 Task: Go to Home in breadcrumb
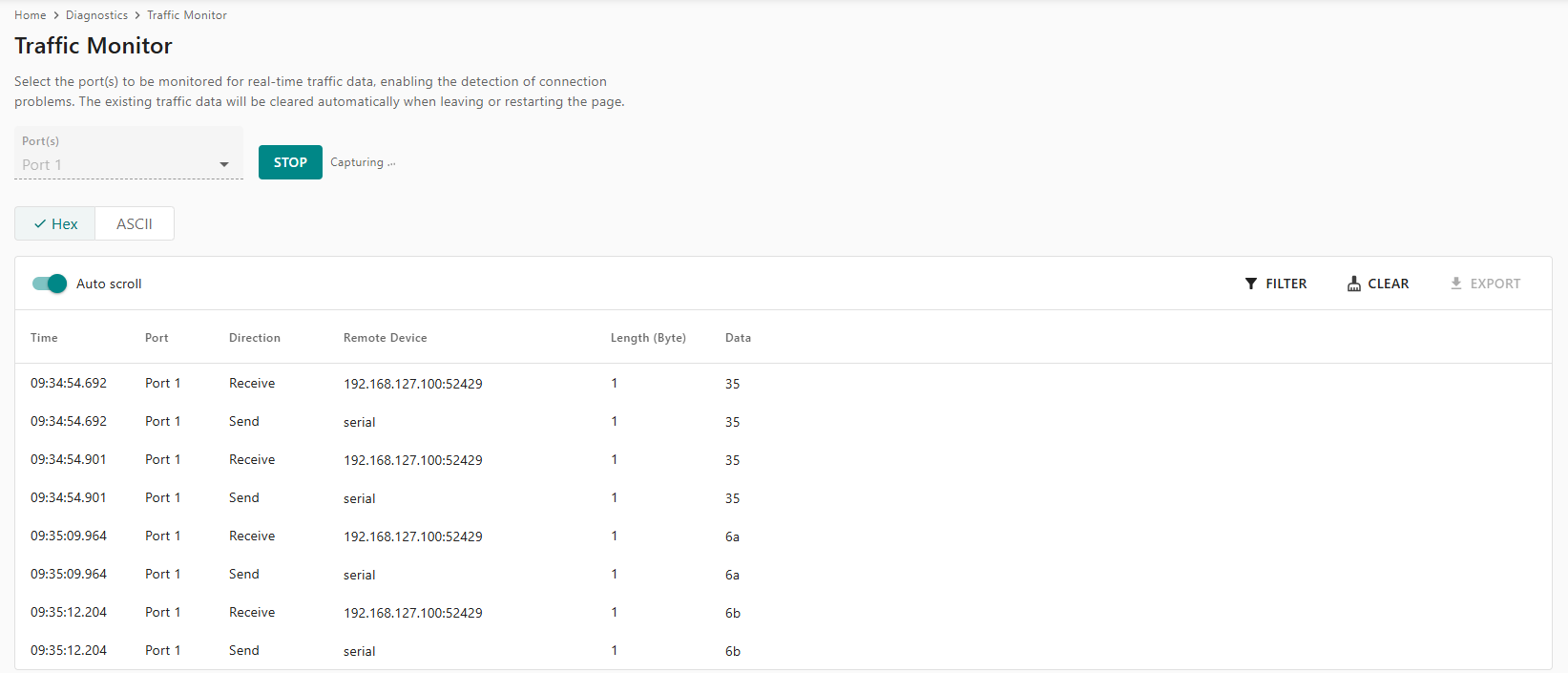(31, 15)
